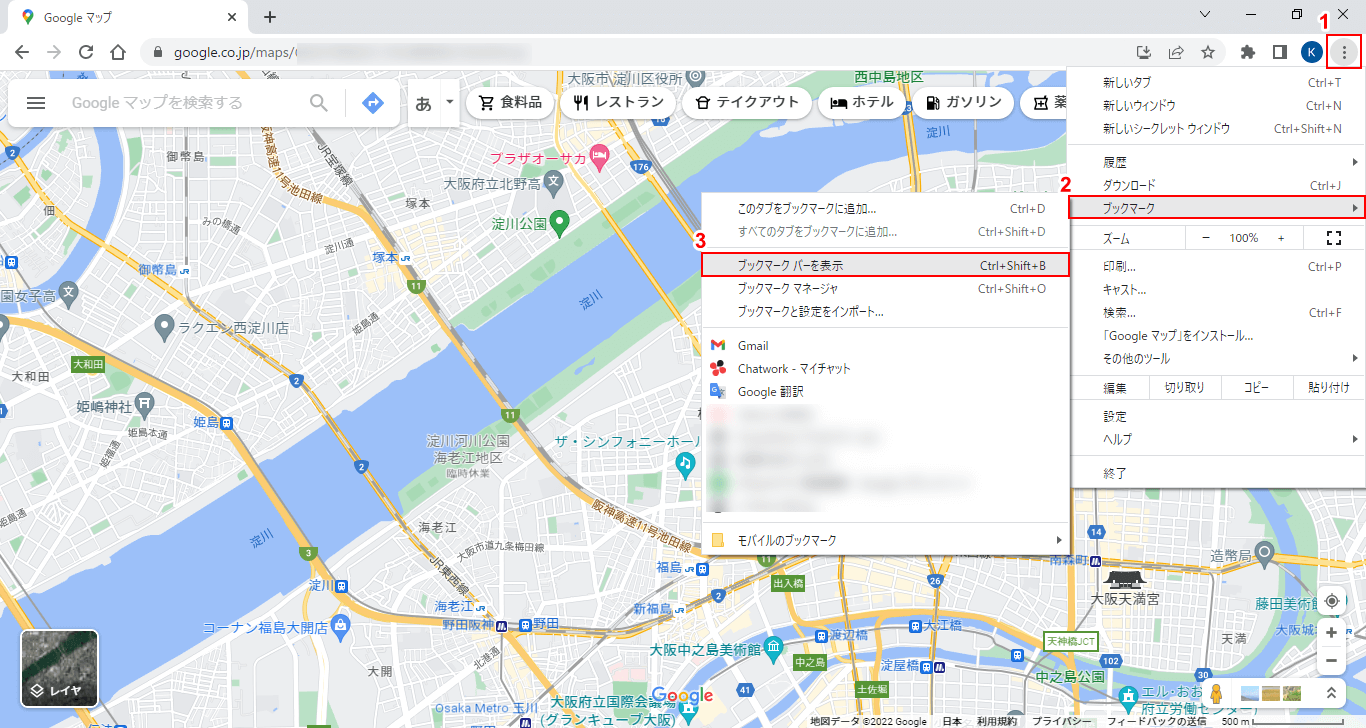Viewport: 1366px width, 728px height.
Task: Expand the ヘルプ submenu
Action: (x=1216, y=439)
